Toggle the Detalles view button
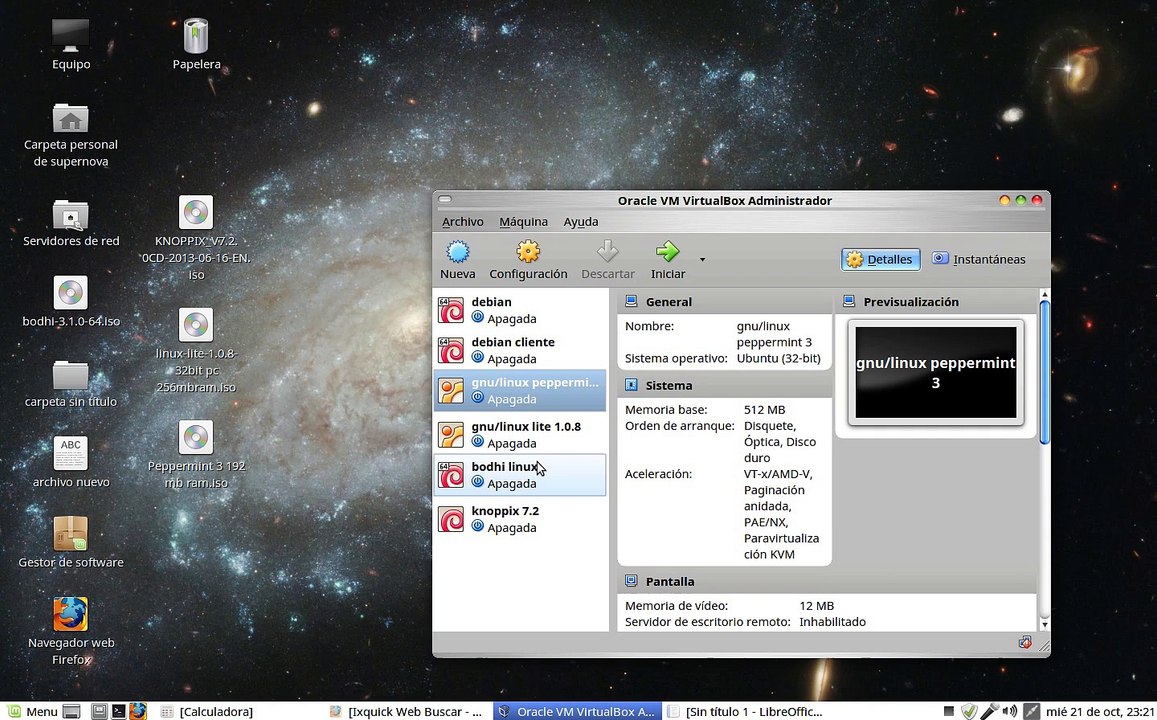The width and height of the screenshot is (1157, 720). coord(880,259)
